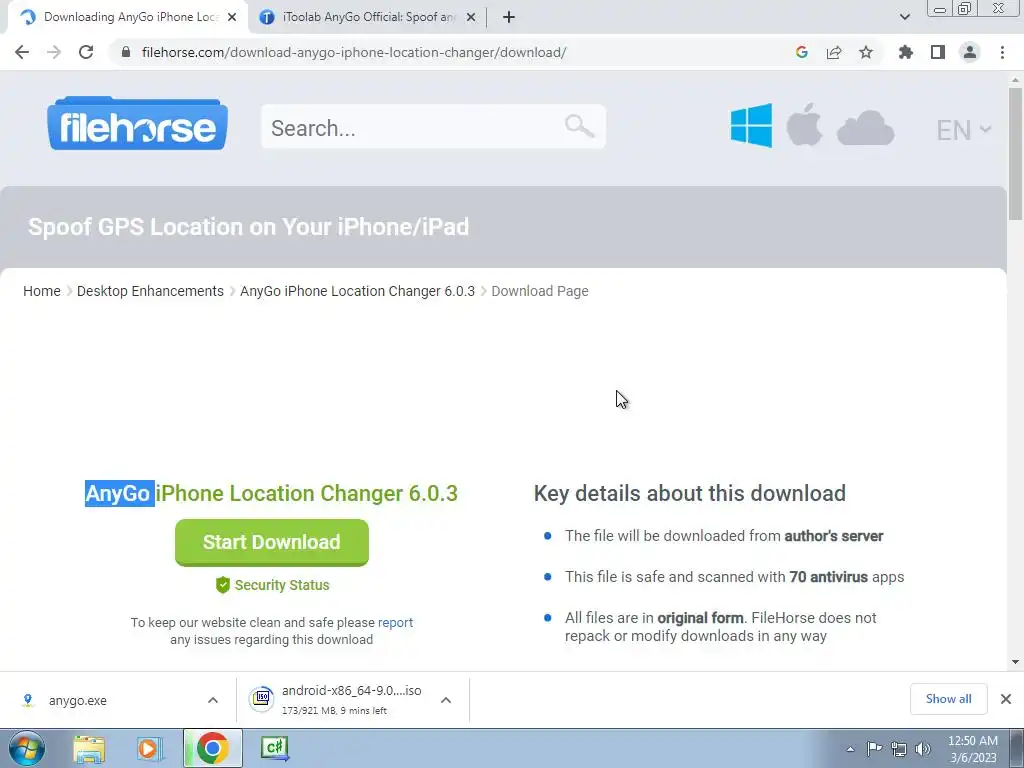Open Desktop Enhancements breadcrumb

tap(150, 291)
